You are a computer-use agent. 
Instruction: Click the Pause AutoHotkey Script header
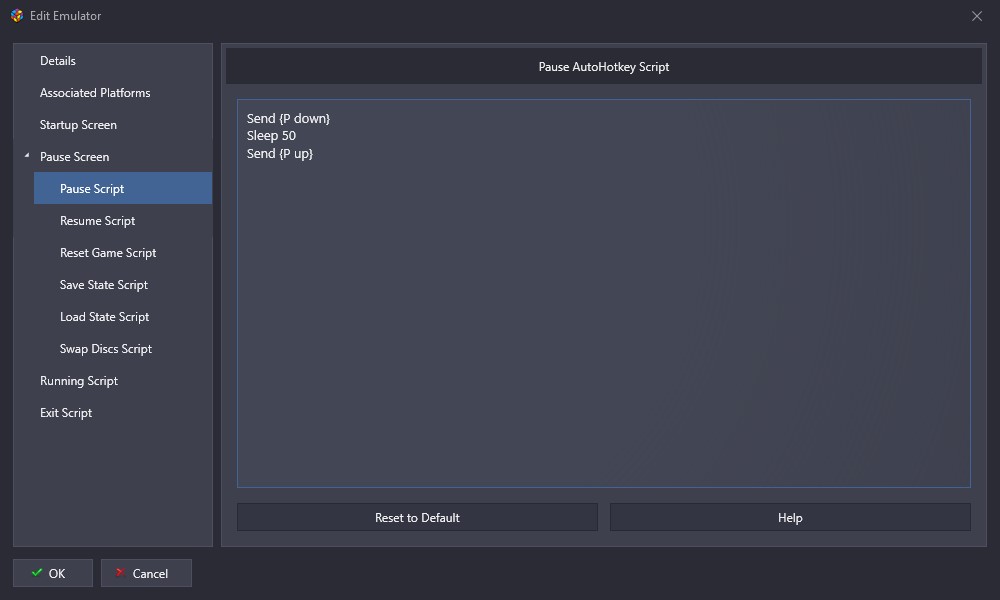pyautogui.click(x=603, y=66)
